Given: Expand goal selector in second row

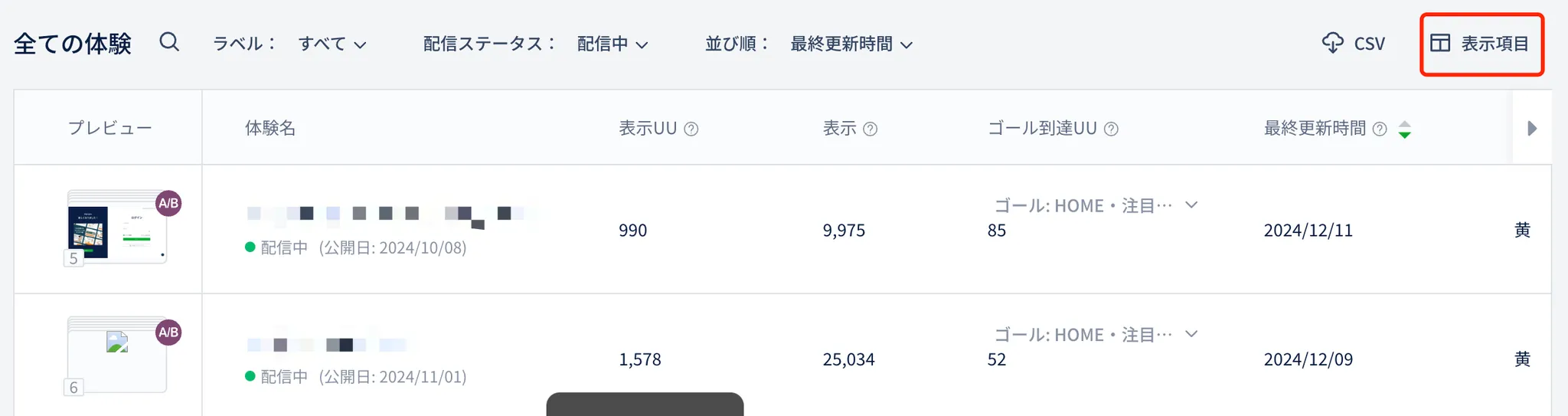Looking at the screenshot, I should [x=1191, y=333].
